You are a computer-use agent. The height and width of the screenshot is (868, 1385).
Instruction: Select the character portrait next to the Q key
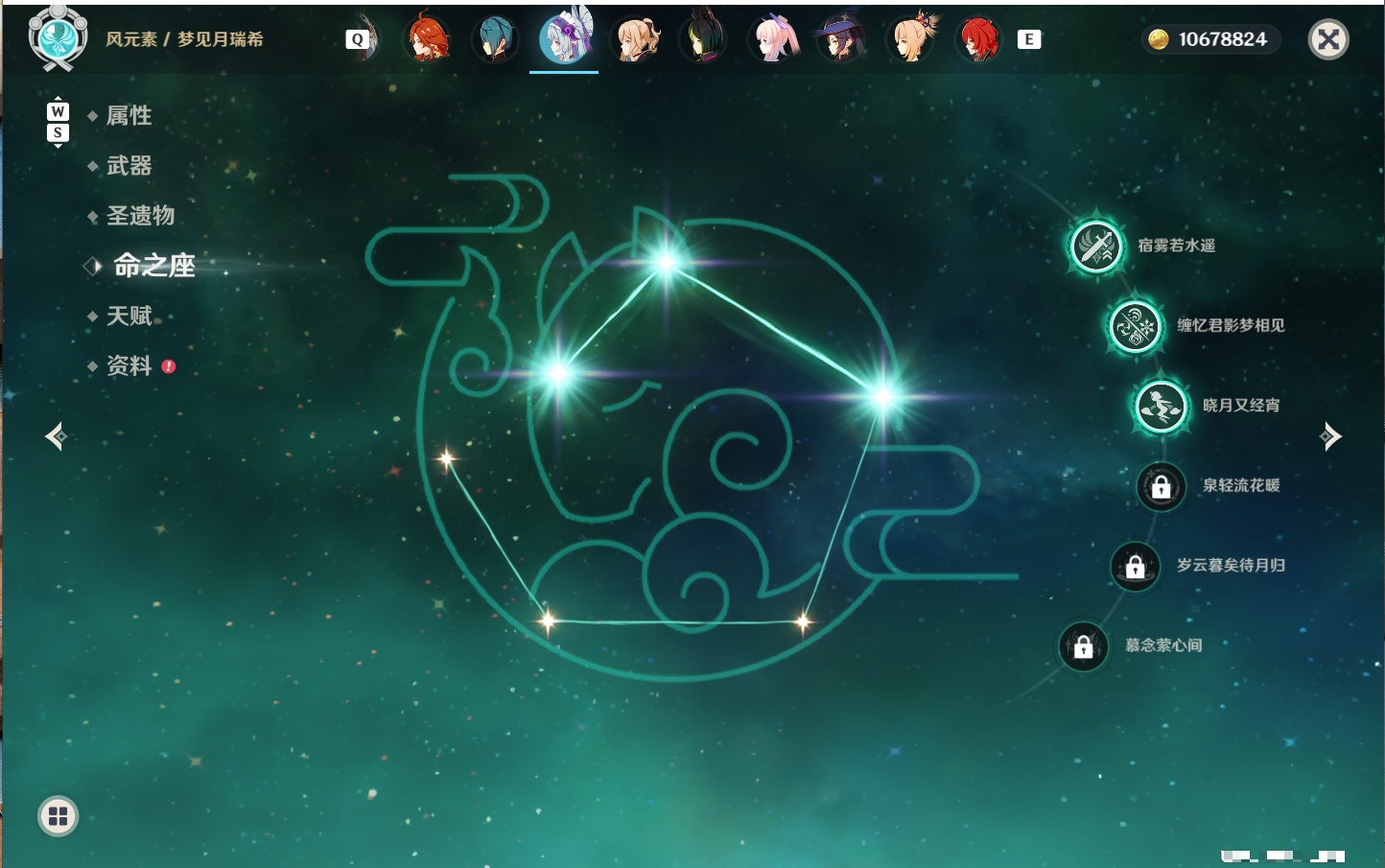click(x=427, y=38)
